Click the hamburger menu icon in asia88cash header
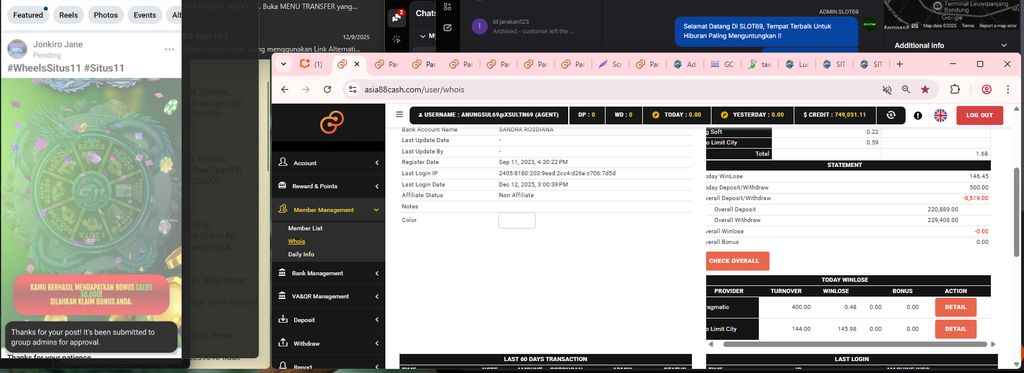The image size is (1024, 373). 399,114
